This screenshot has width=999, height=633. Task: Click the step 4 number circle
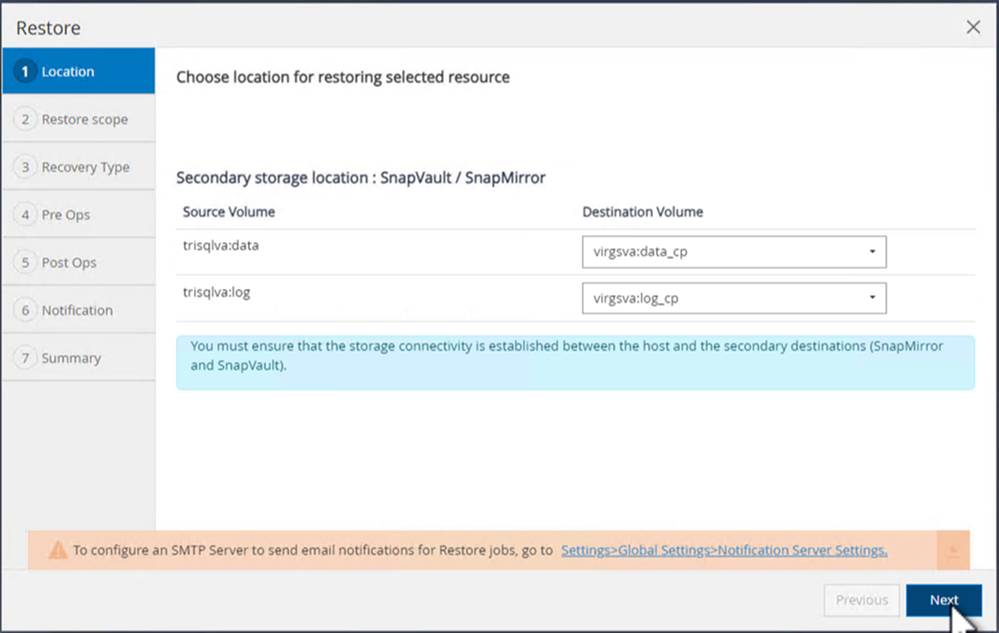click(26, 215)
